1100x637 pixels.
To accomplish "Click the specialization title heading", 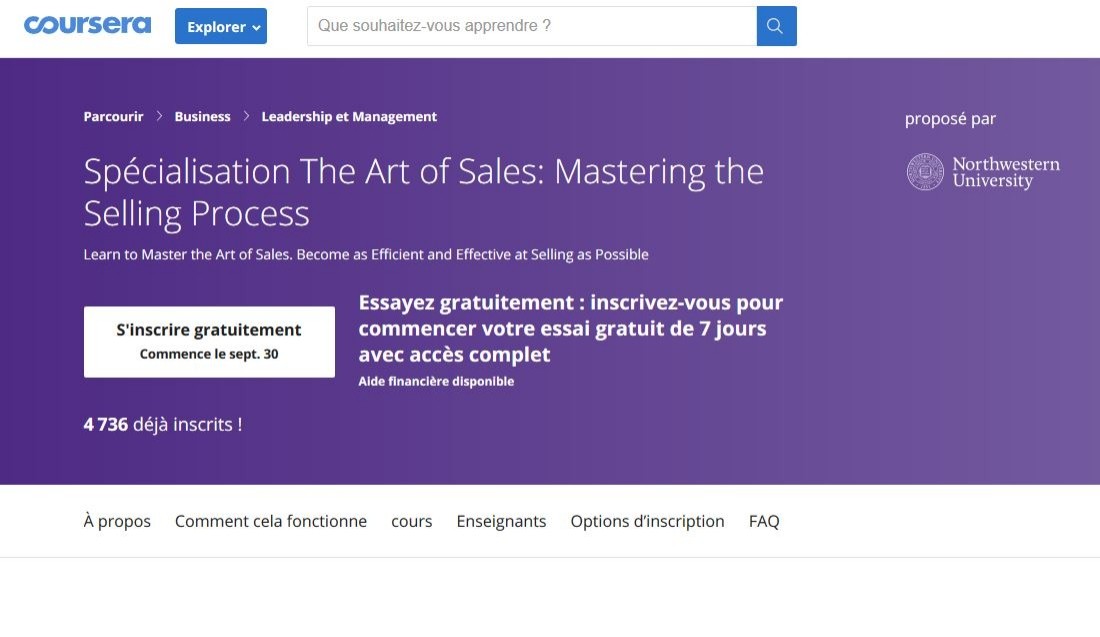I will [x=423, y=192].
